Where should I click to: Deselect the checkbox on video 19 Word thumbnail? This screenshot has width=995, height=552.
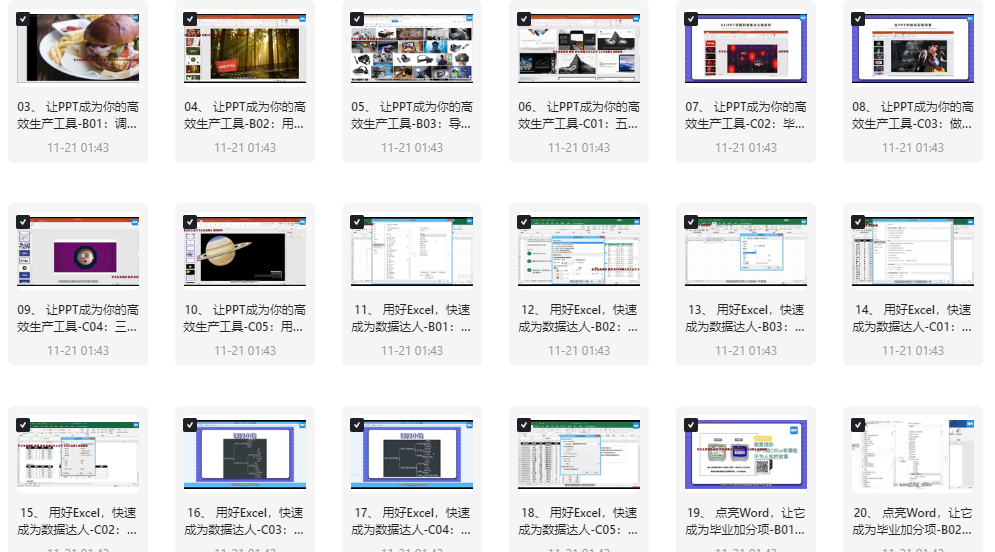pos(691,425)
